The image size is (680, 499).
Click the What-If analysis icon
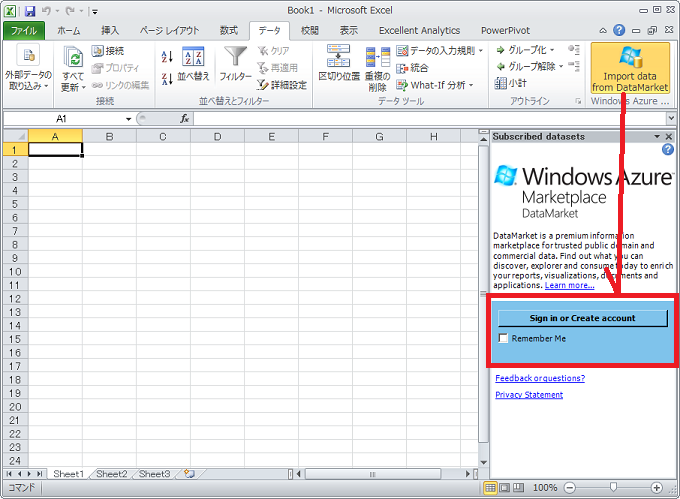coord(402,85)
